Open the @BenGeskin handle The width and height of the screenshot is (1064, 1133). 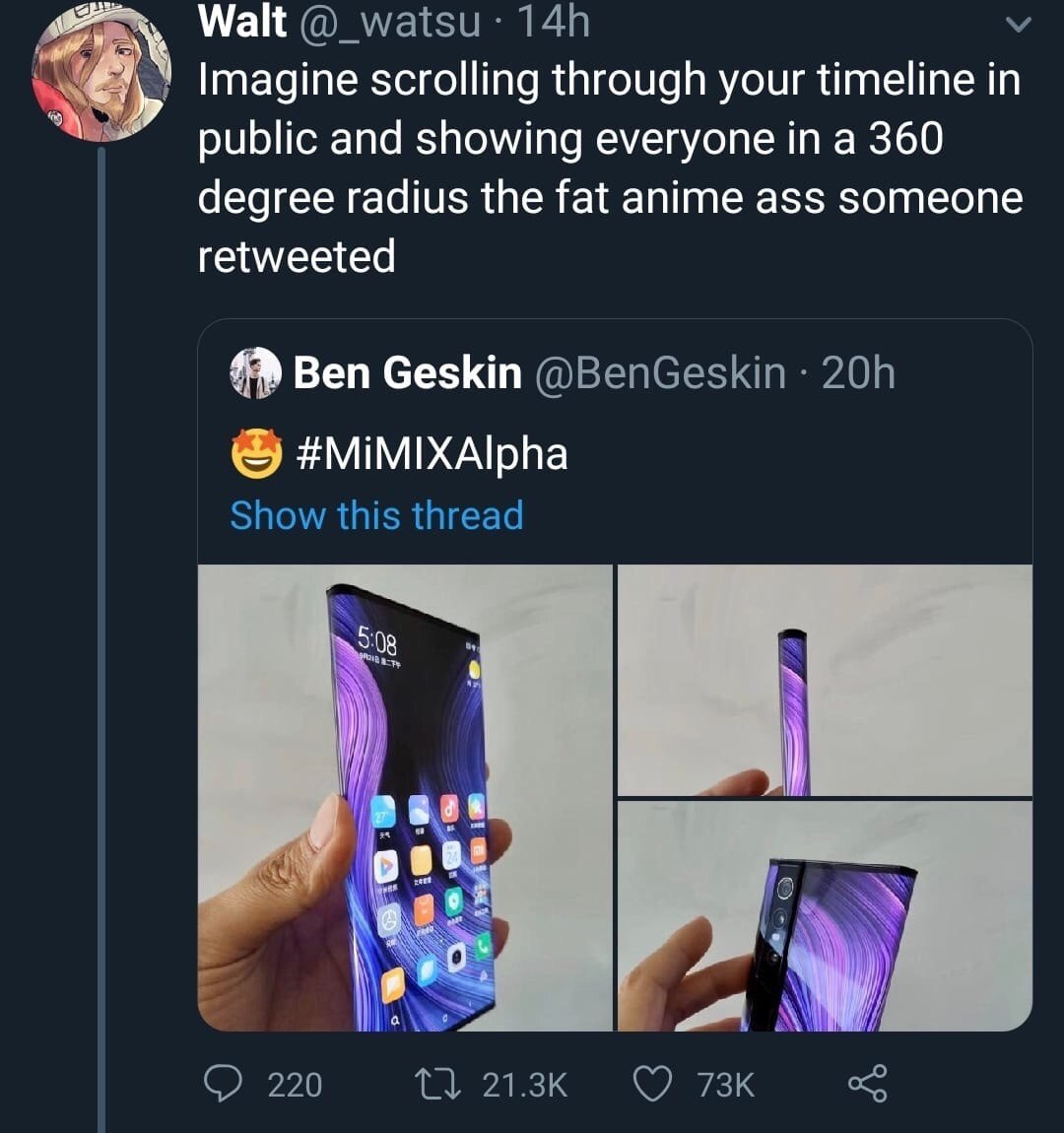coord(660,372)
